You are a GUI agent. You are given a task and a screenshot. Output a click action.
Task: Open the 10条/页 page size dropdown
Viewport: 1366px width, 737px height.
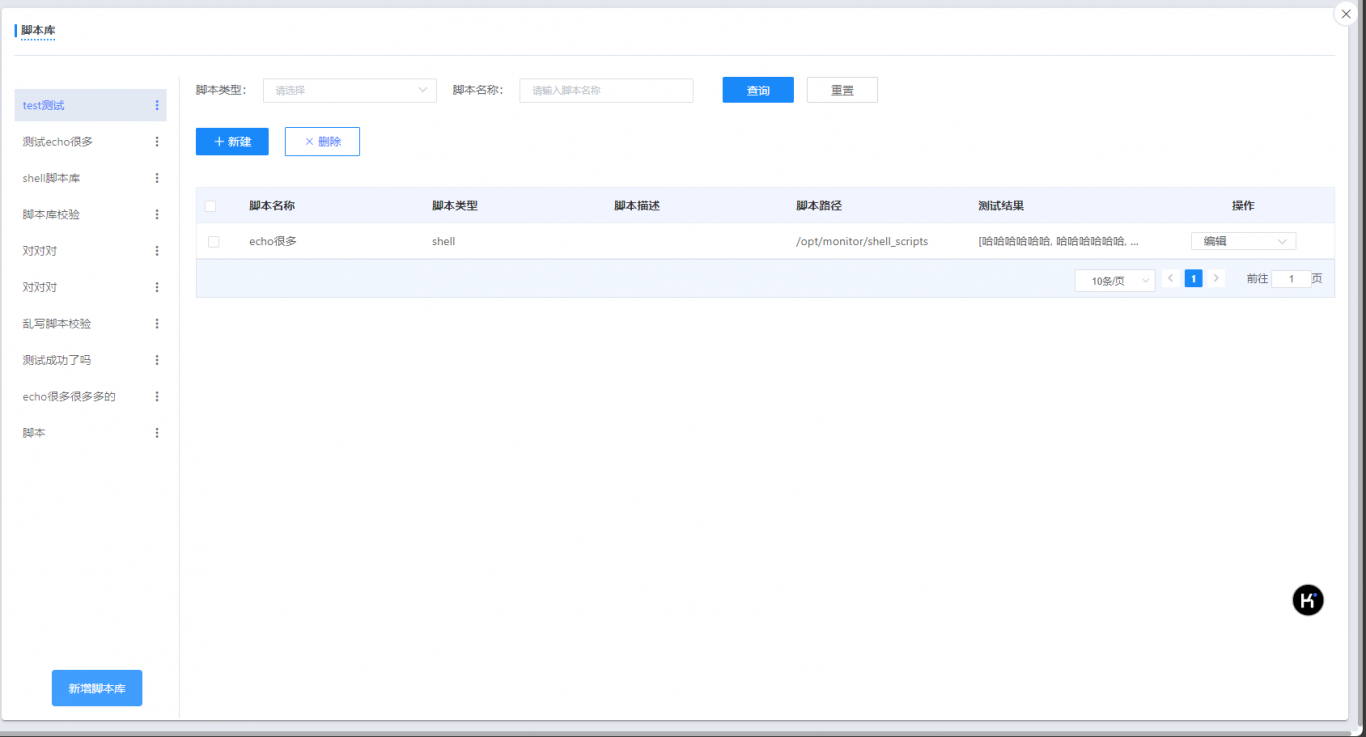pyautogui.click(x=1115, y=281)
